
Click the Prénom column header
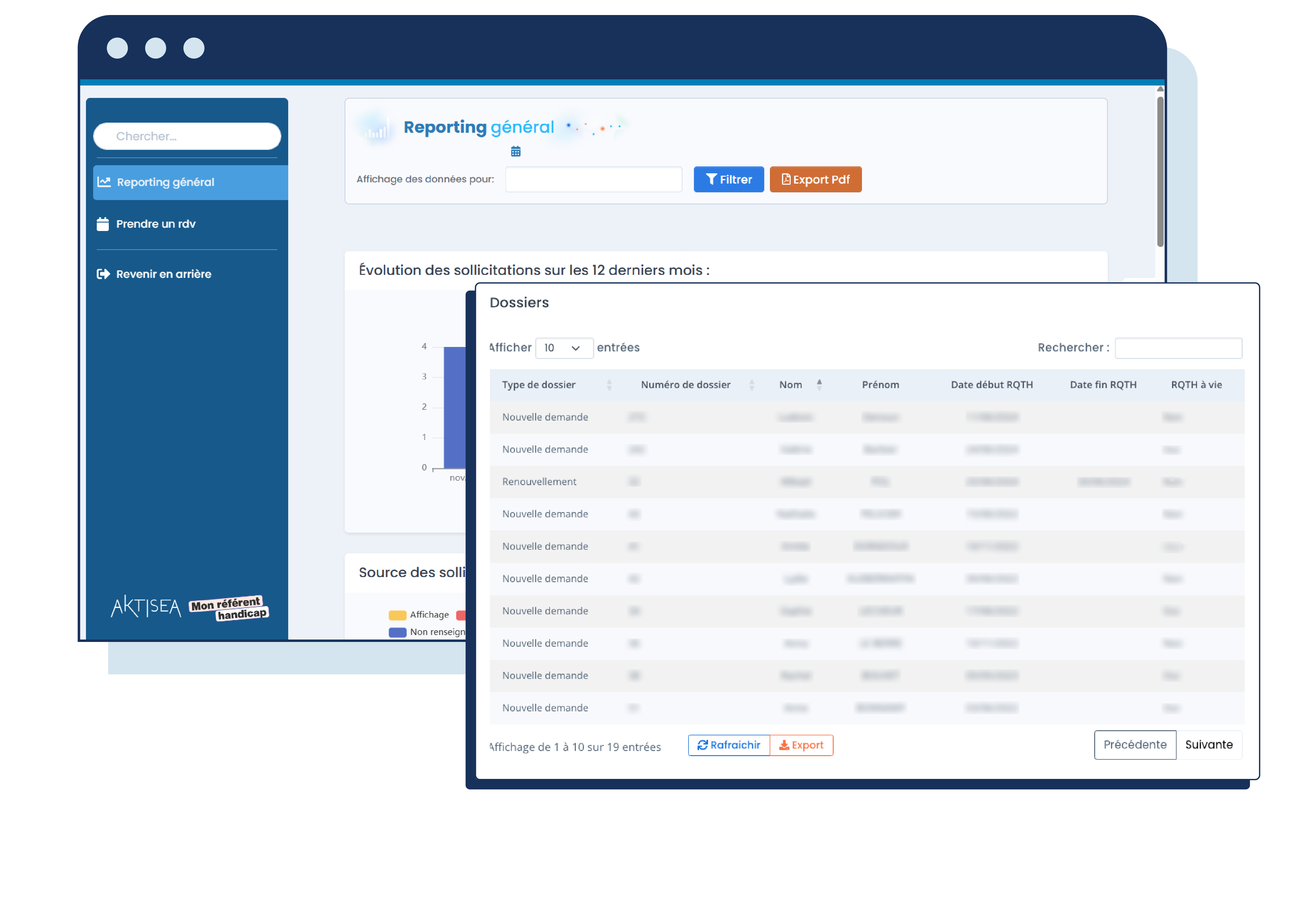tap(881, 385)
